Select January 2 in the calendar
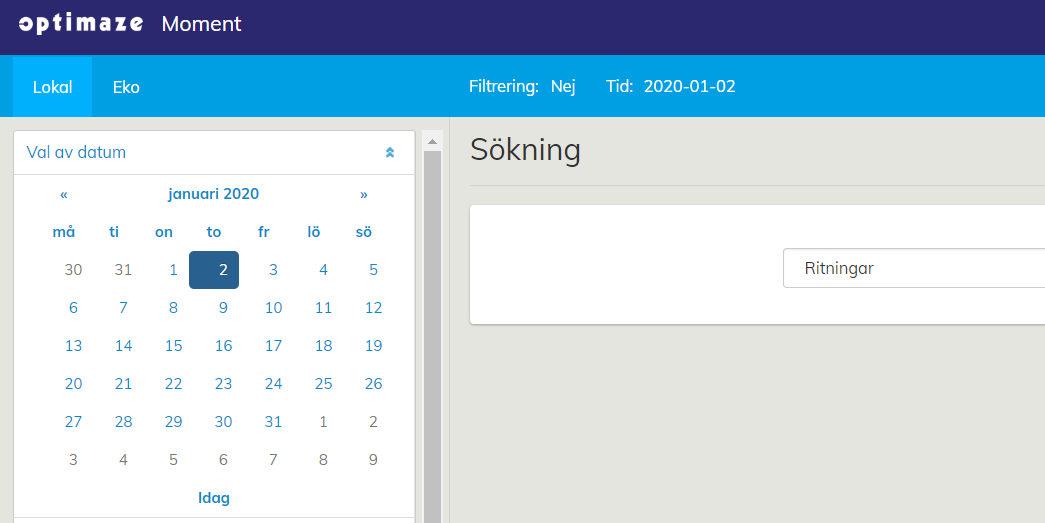 pyautogui.click(x=214, y=269)
